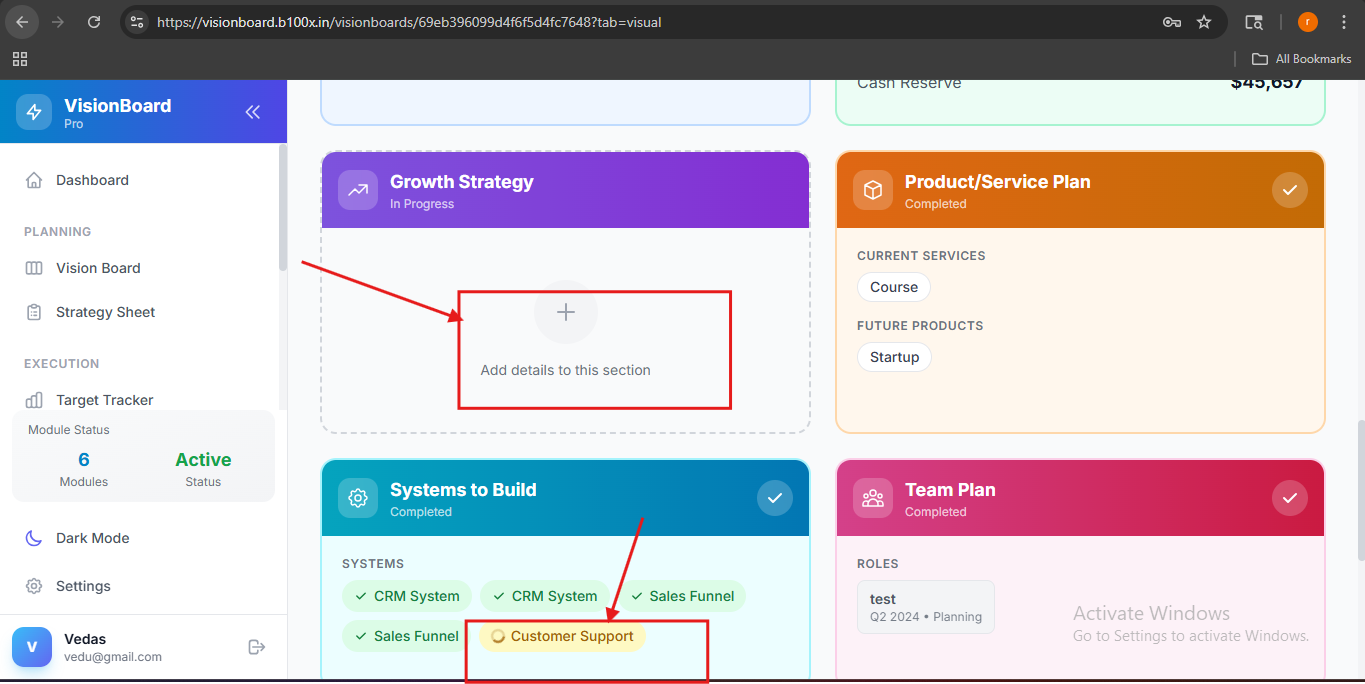Click the password key icon in address bar
The width and height of the screenshot is (1365, 684).
(1172, 22)
